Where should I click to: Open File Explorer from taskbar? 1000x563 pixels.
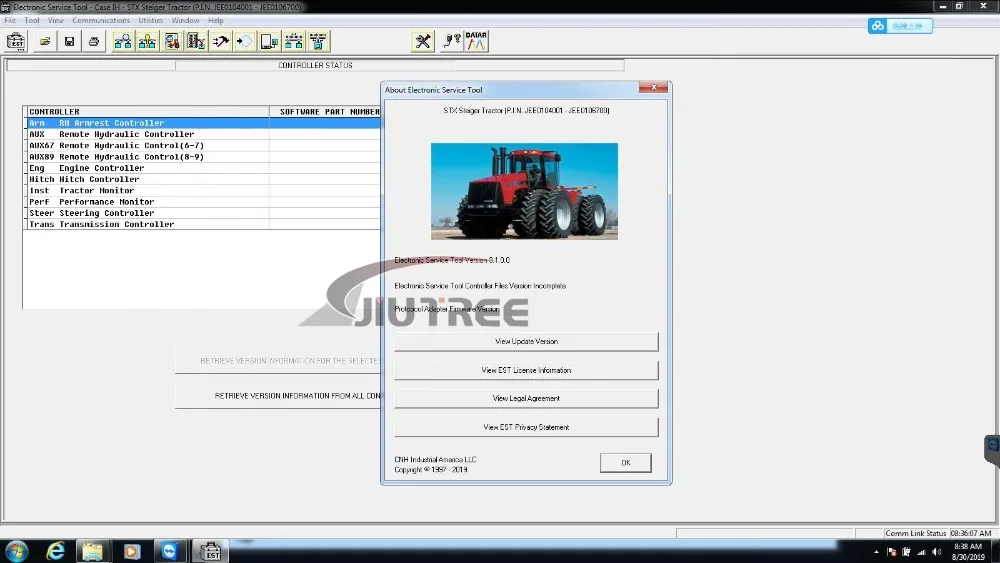93,551
